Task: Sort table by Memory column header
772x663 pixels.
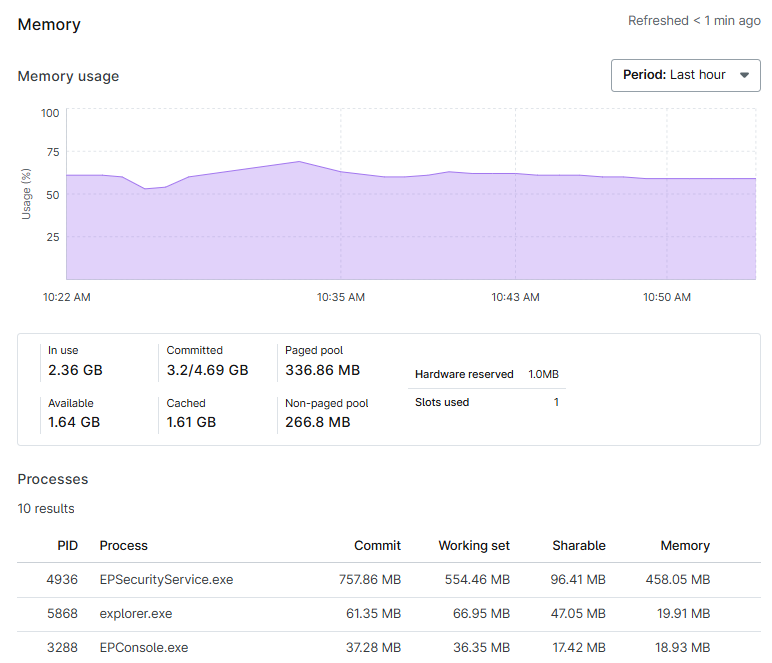Action: (685, 546)
